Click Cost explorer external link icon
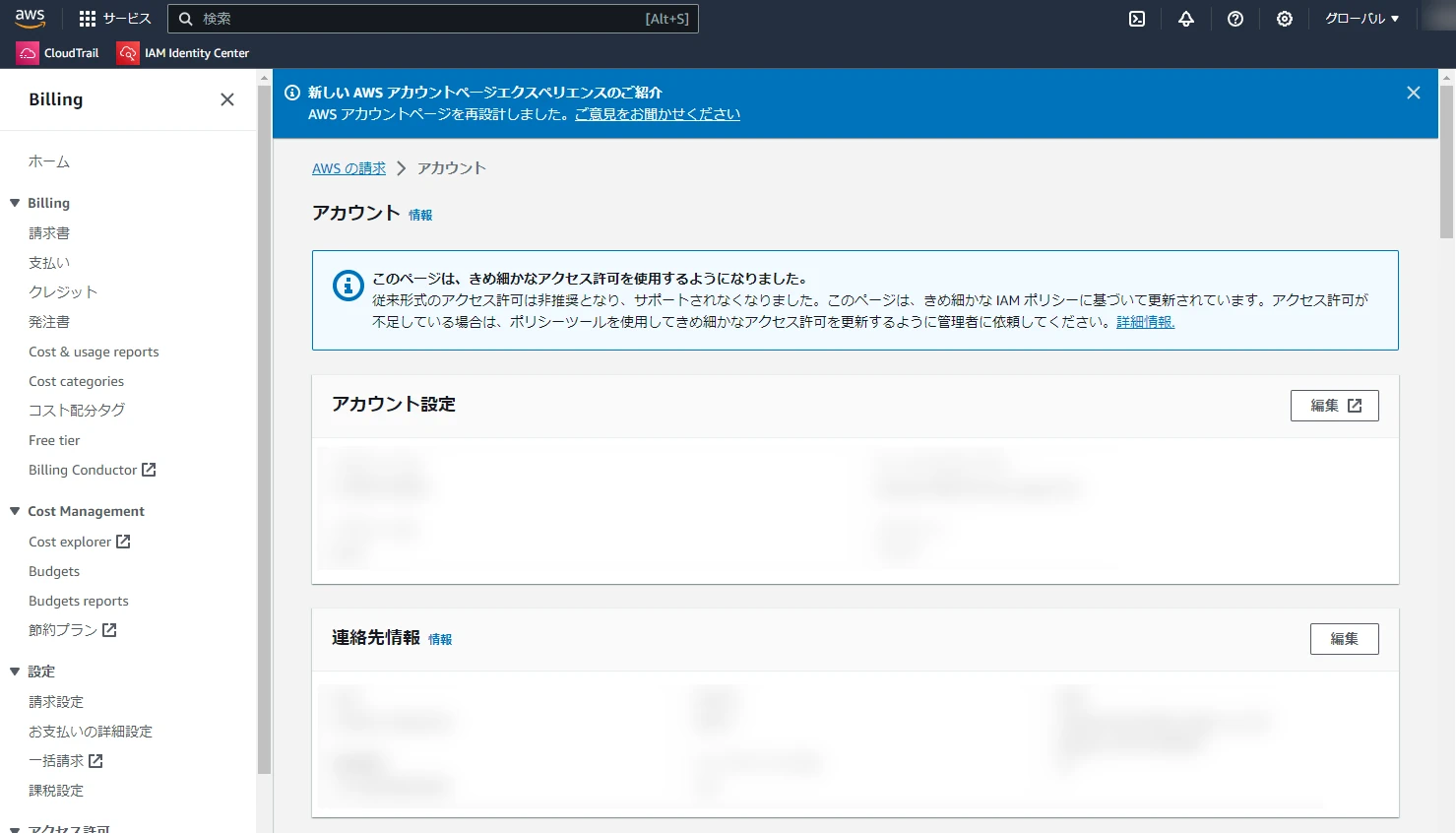This screenshot has height=833, width=1456. [123, 542]
